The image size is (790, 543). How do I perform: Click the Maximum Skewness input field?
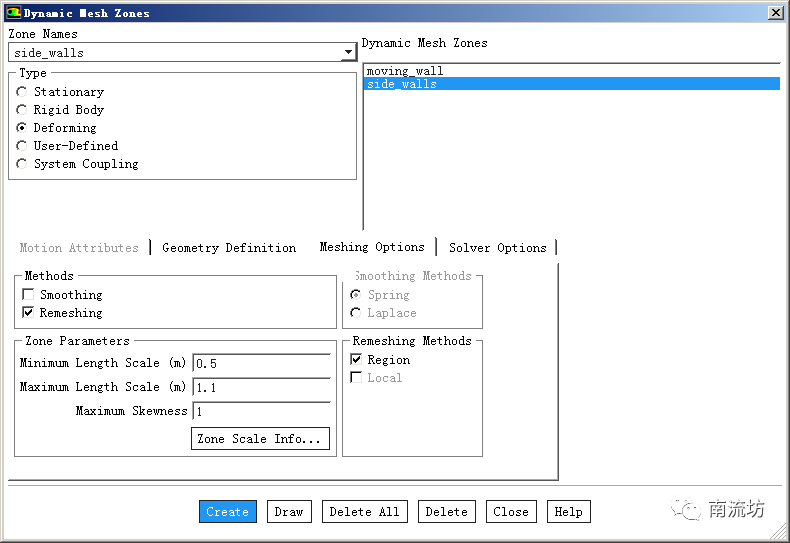260,411
